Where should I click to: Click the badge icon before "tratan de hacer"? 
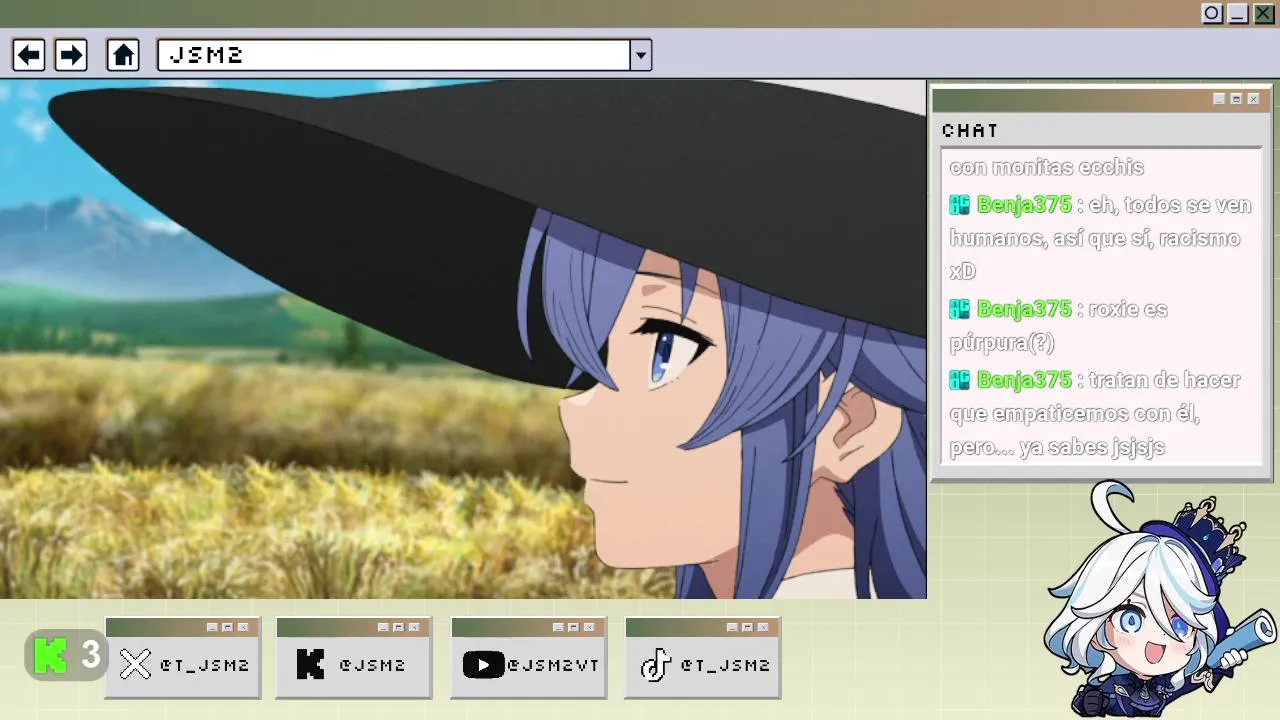click(x=960, y=380)
